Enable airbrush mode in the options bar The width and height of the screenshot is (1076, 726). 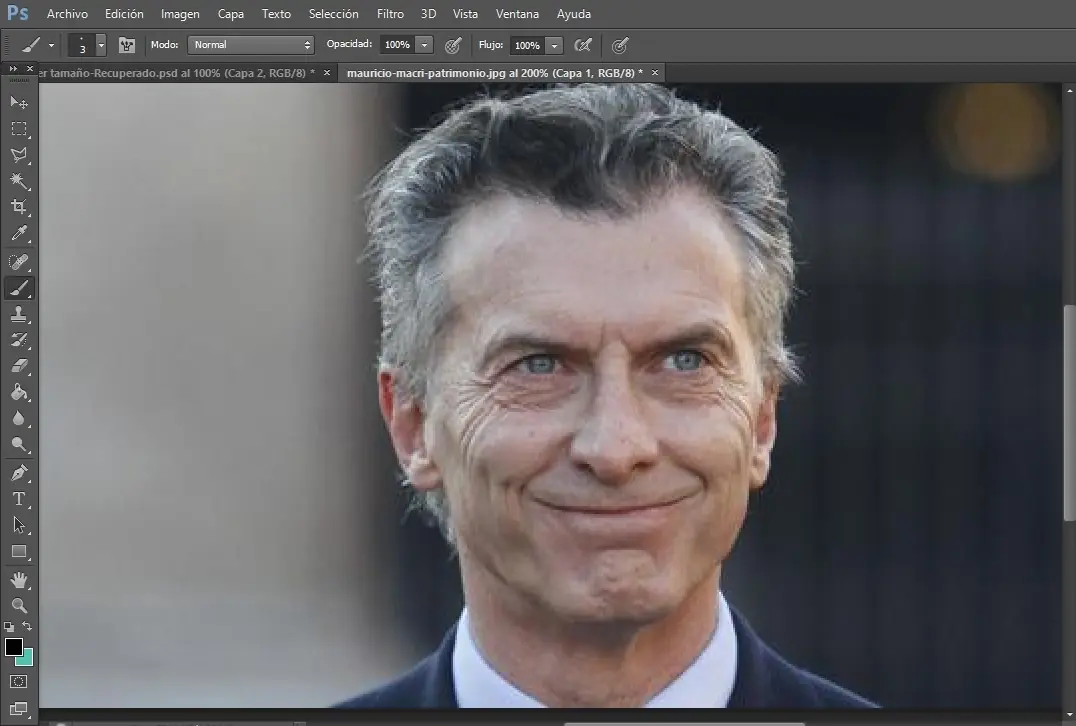(583, 45)
